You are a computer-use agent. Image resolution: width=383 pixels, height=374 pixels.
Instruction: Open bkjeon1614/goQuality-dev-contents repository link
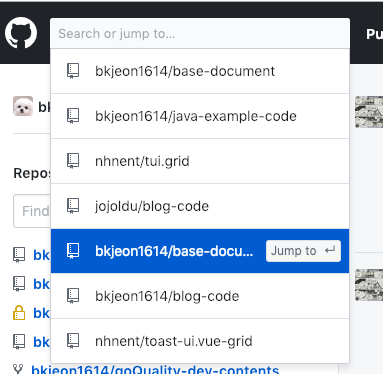click(155, 370)
